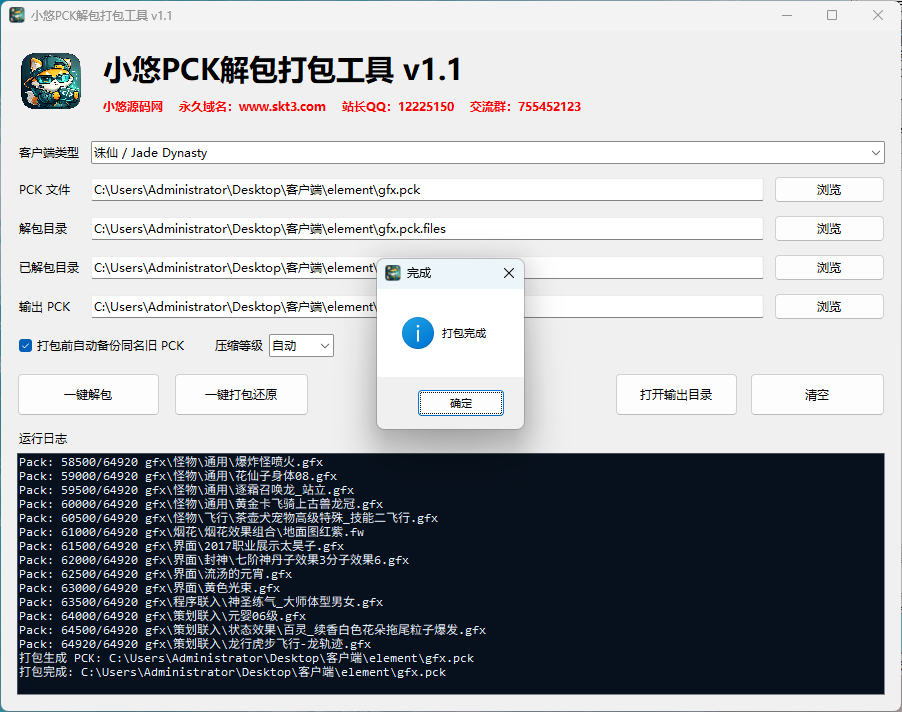Click the 运行日志 label
Image resolution: width=902 pixels, height=712 pixels.
[x=43, y=439]
